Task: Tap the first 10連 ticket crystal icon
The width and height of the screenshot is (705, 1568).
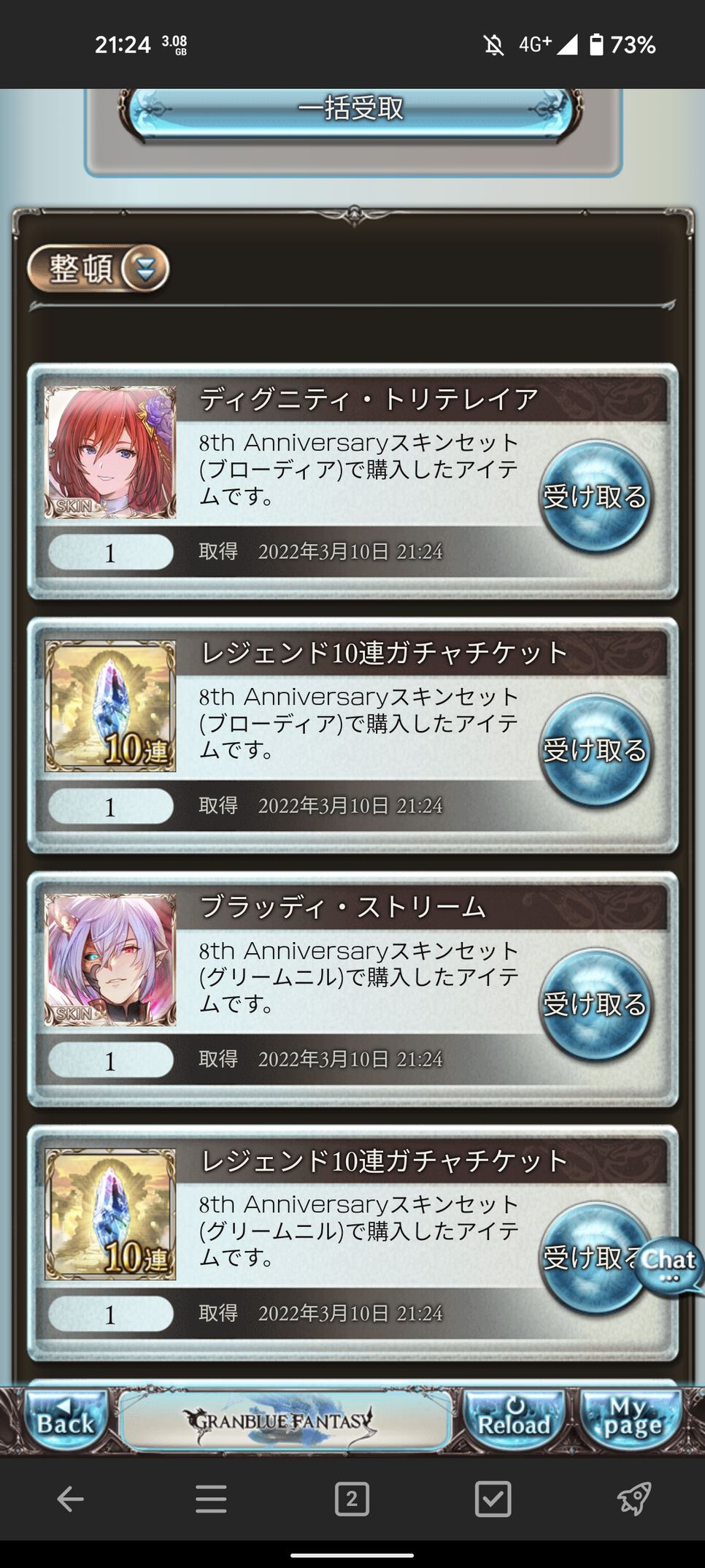Action: click(x=110, y=706)
